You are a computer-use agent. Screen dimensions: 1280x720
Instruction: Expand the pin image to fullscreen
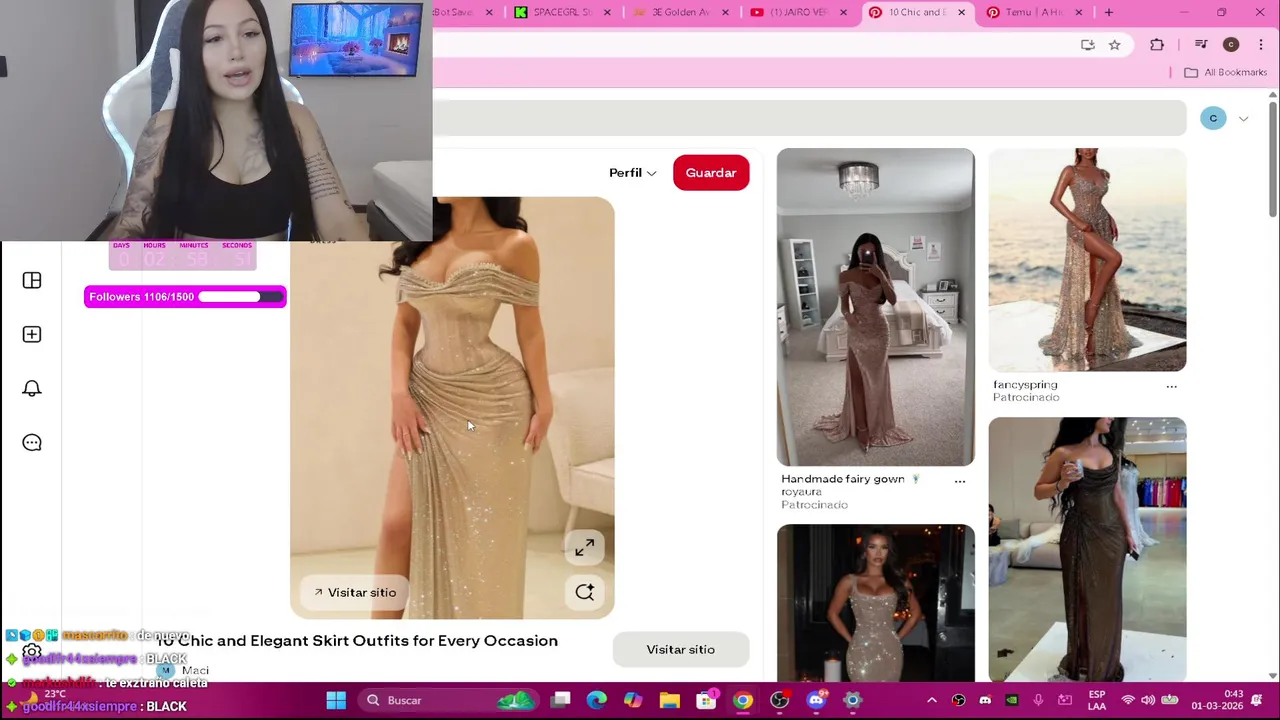coord(584,547)
